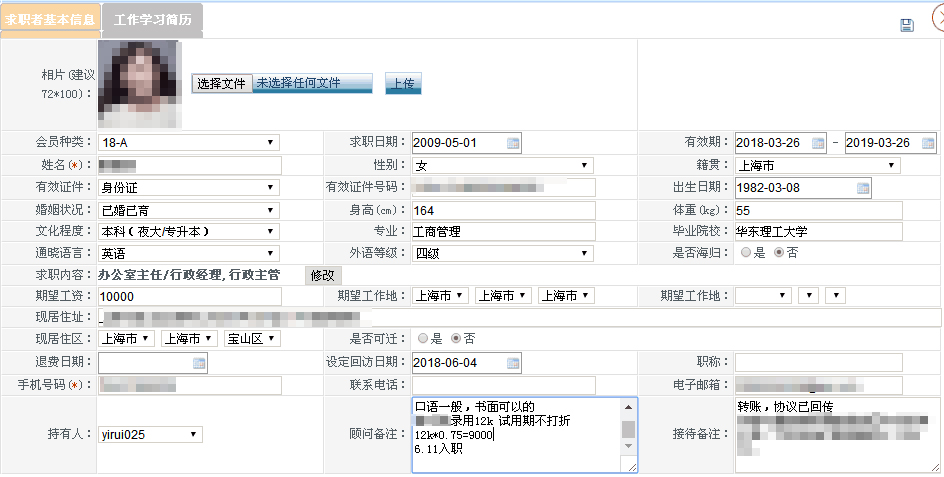Open the 会员种类 dropdown showing 18-A
Viewport: 944px width, 477px height.
(188, 143)
